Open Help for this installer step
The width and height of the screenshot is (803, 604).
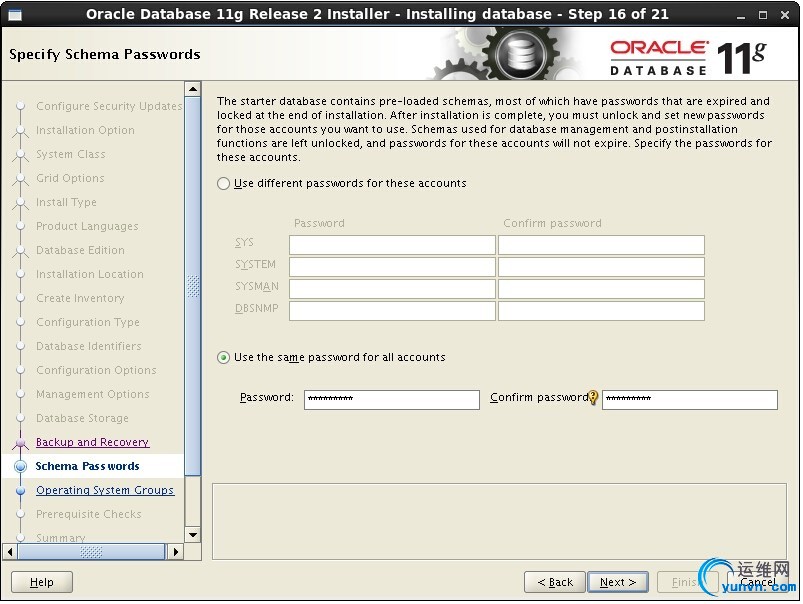[x=41, y=582]
